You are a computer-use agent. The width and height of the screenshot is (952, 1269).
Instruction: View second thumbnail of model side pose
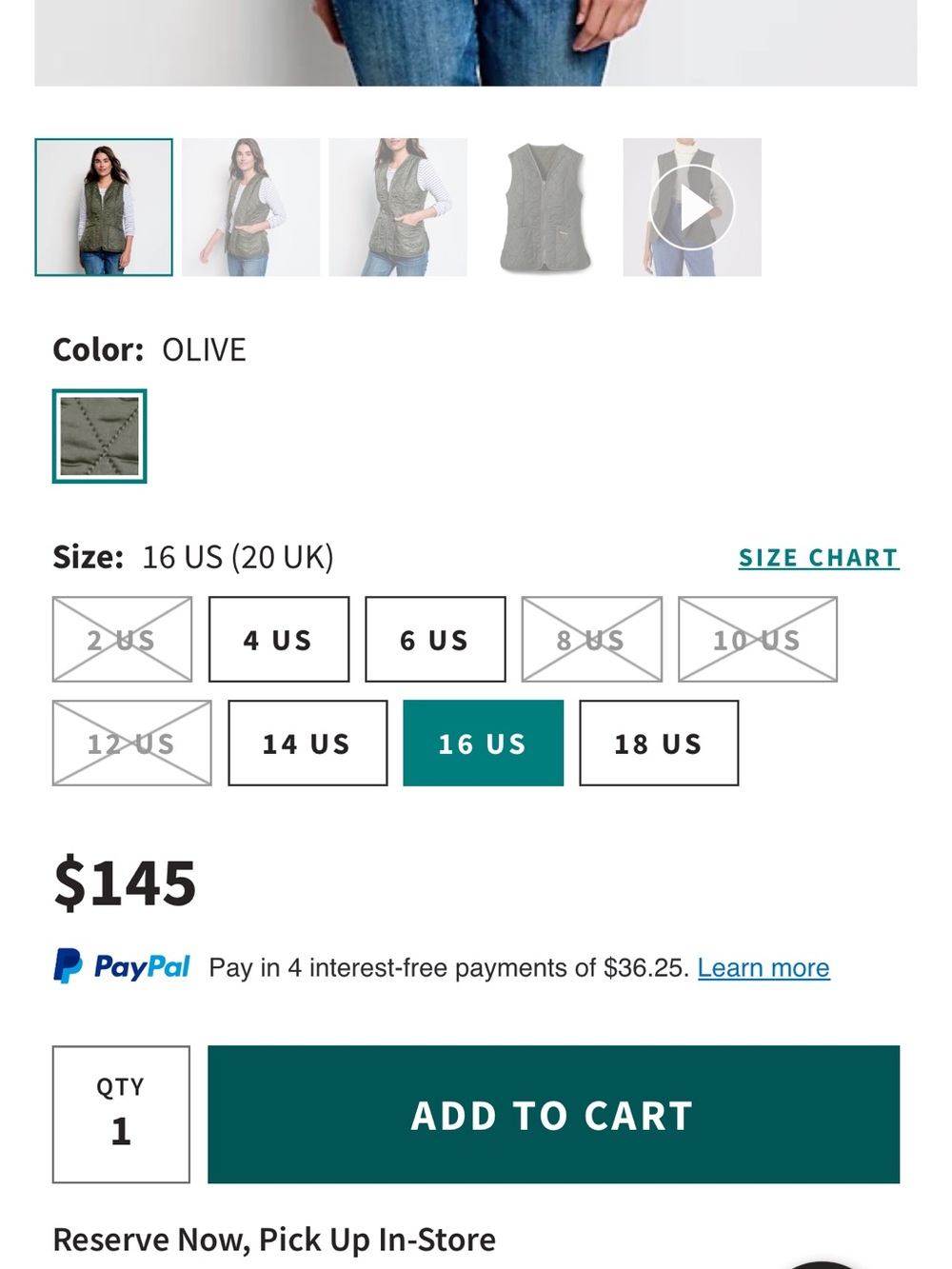[x=251, y=208]
